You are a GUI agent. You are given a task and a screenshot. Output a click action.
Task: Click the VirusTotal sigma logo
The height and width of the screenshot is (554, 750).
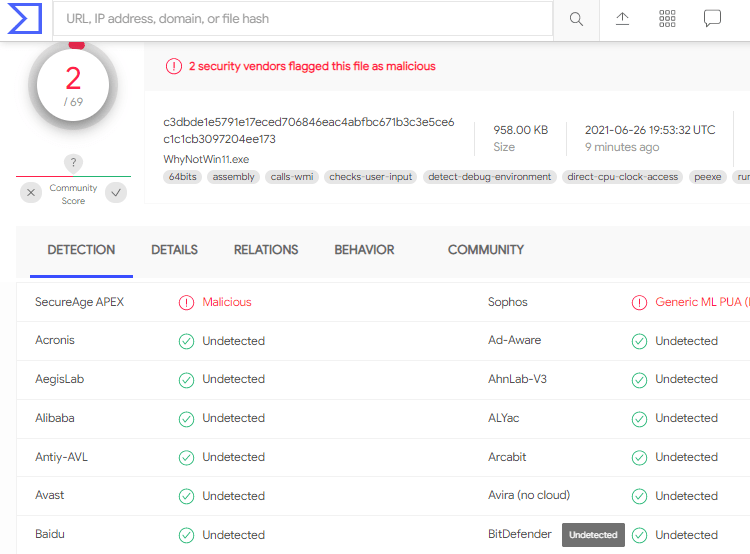pyautogui.click(x=24, y=19)
